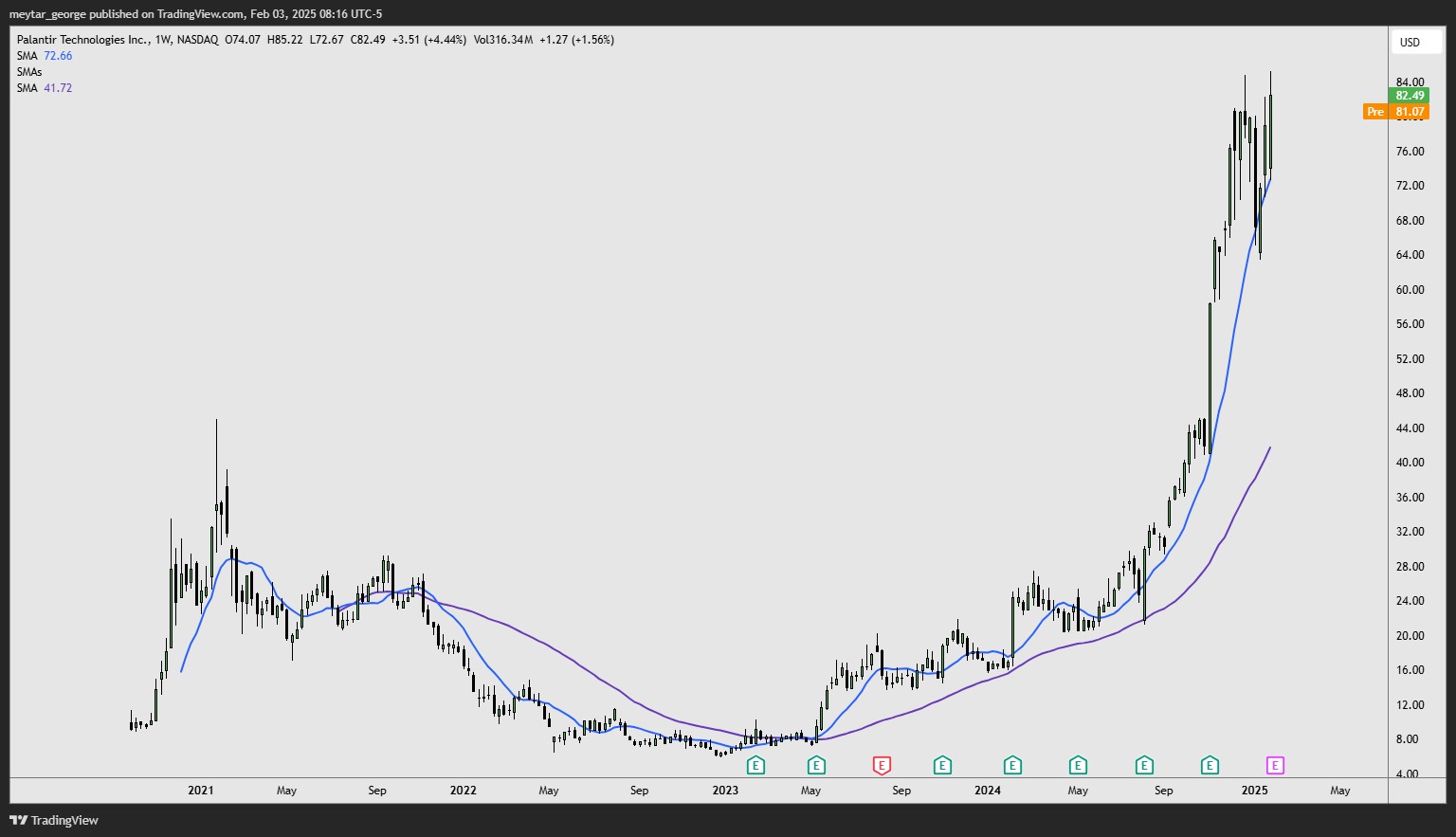
Task: Click the 2025 label on the time axis
Action: coord(1254,791)
